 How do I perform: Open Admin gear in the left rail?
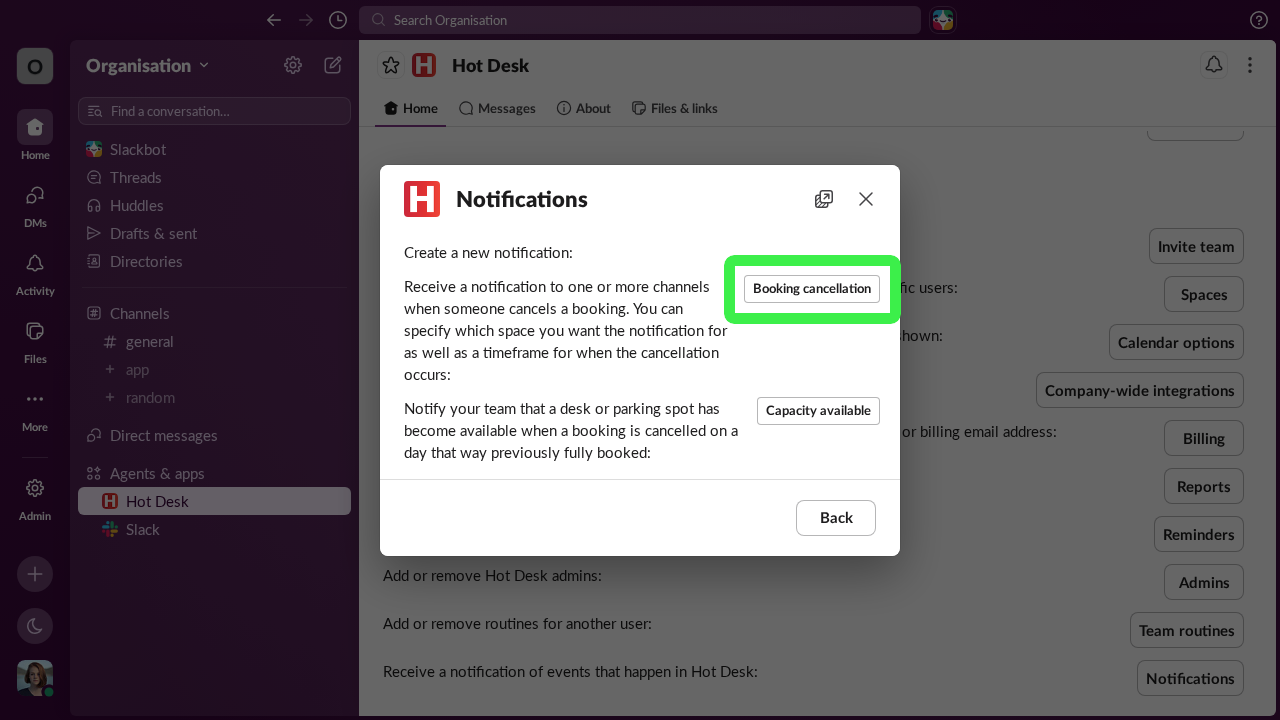[35, 498]
